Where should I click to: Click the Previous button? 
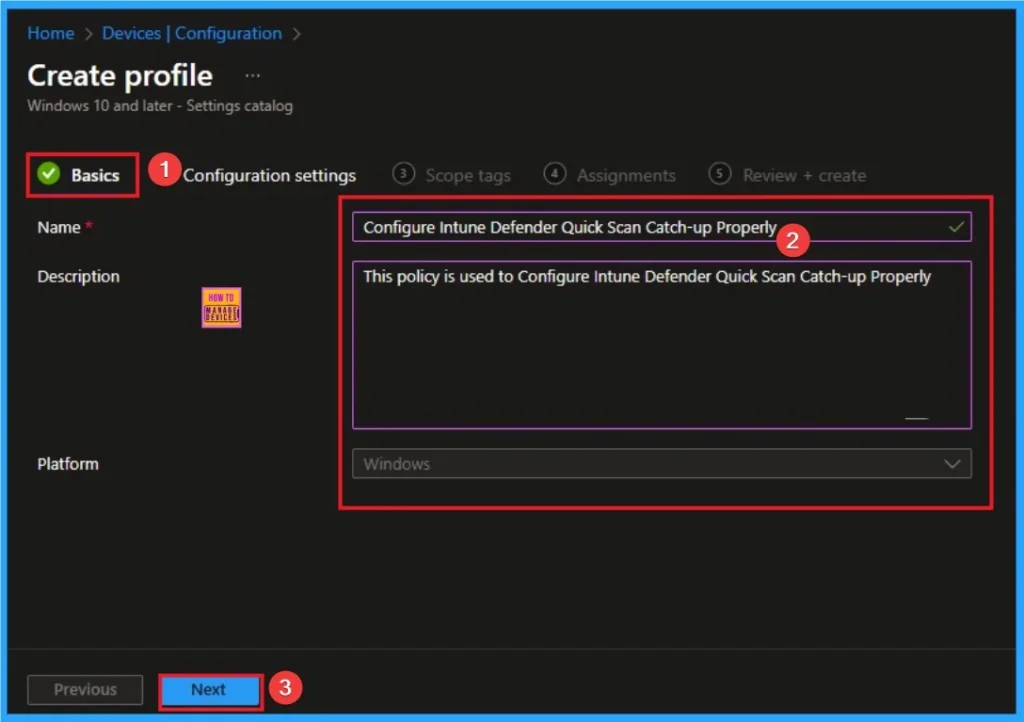click(x=84, y=689)
